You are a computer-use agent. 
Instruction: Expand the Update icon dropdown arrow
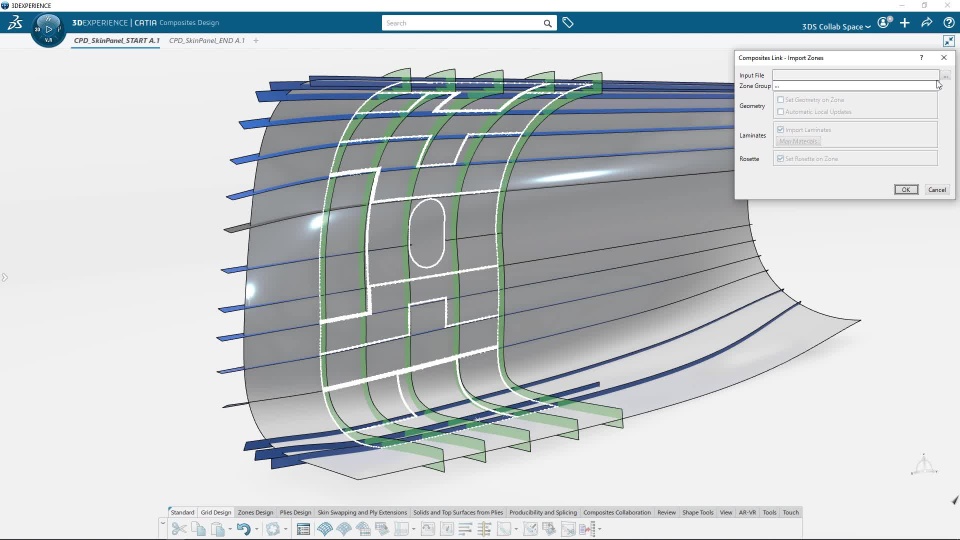click(x=285, y=529)
